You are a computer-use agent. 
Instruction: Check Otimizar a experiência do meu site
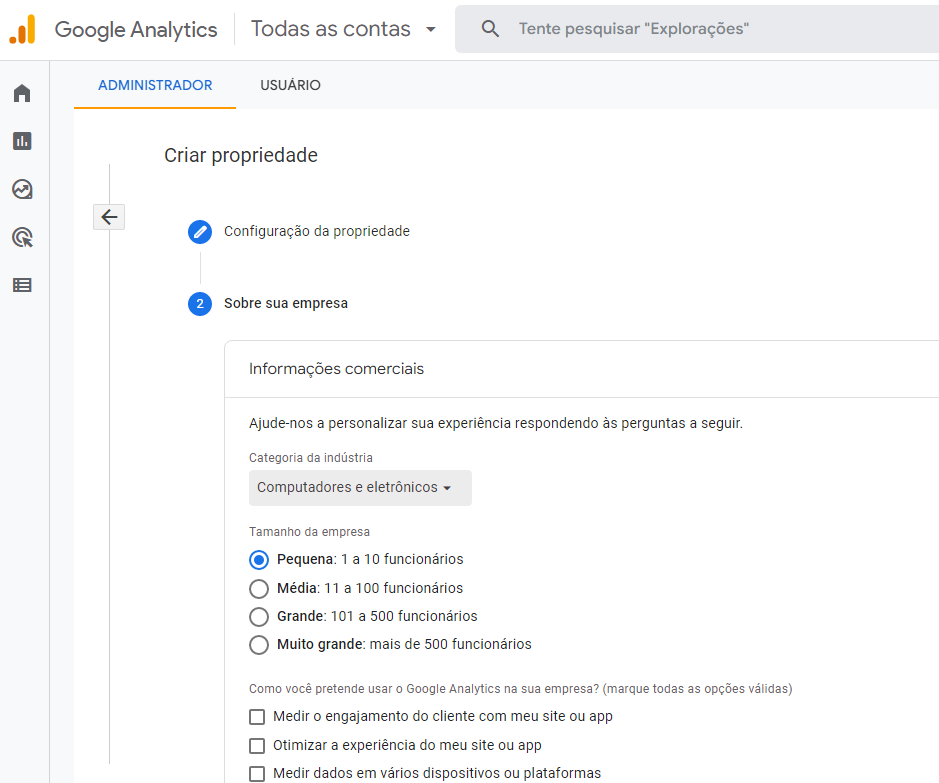point(257,745)
